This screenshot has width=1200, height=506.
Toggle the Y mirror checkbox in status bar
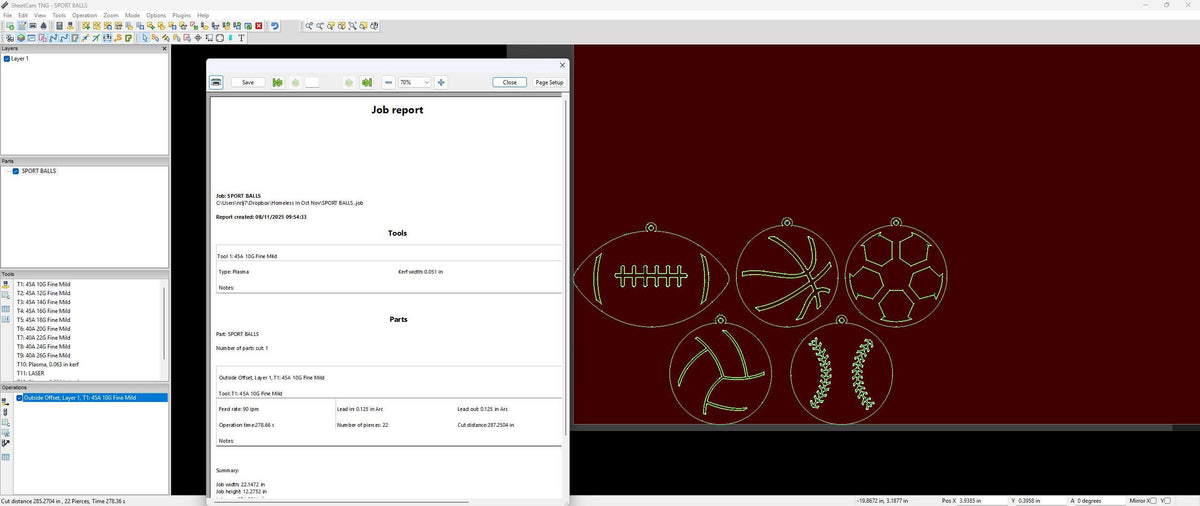1168,500
